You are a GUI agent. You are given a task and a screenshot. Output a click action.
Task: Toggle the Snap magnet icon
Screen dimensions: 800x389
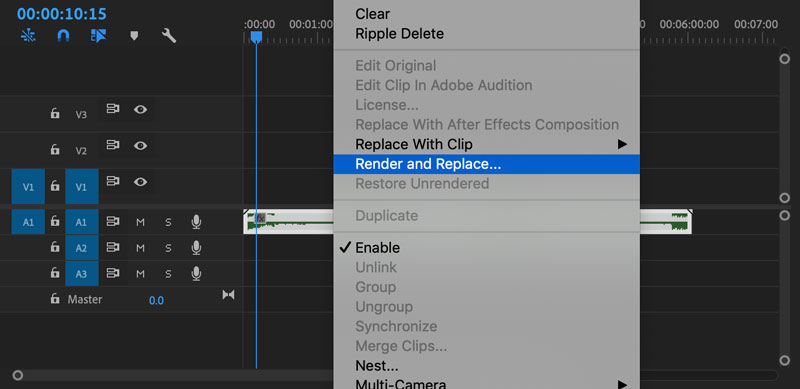(63, 36)
